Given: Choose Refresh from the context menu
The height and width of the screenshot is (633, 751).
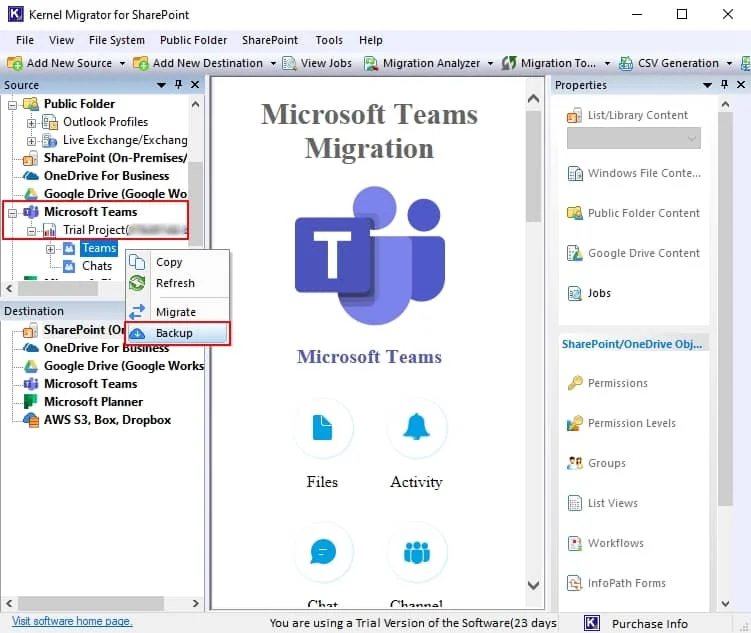Looking at the screenshot, I should point(178,283).
